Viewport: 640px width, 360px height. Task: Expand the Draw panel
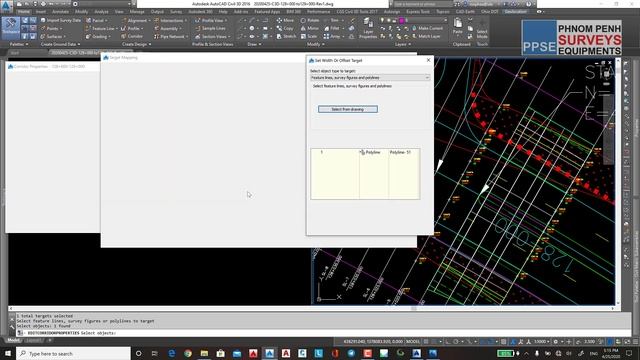(x=254, y=44)
